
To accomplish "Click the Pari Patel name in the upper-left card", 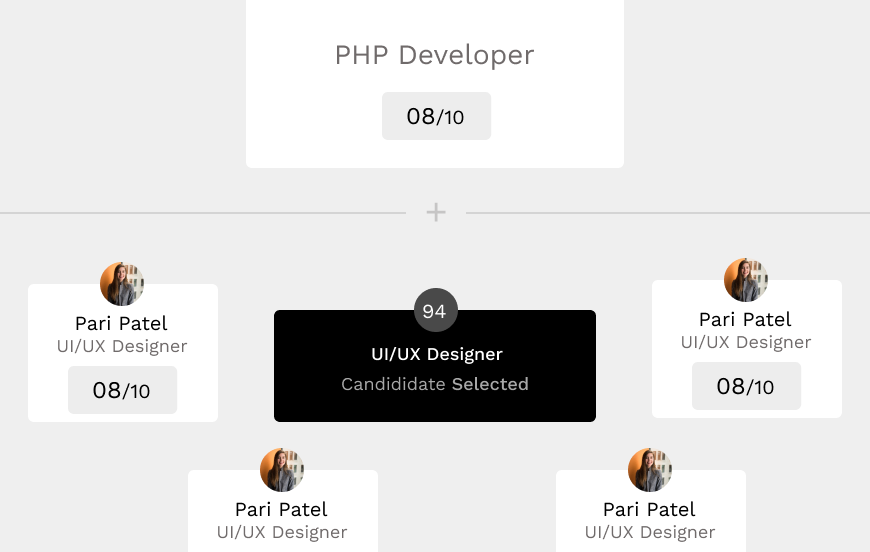I will pos(121,323).
